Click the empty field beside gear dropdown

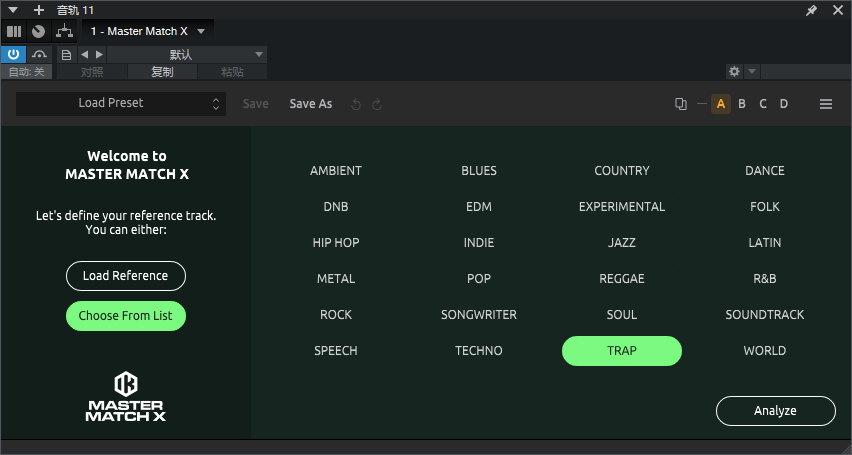(806, 71)
